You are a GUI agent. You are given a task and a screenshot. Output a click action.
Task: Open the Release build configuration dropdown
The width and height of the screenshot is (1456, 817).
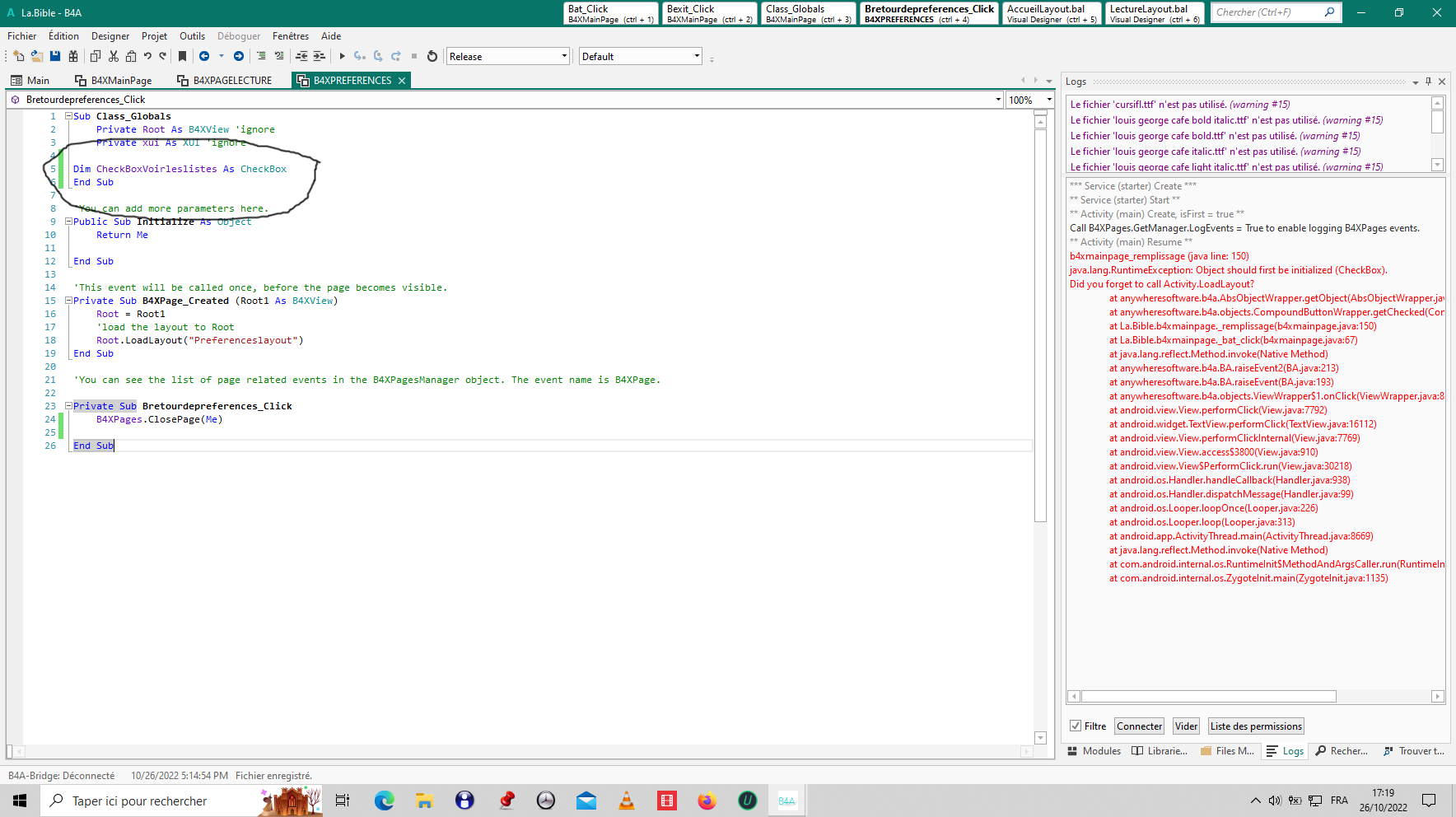(x=564, y=56)
